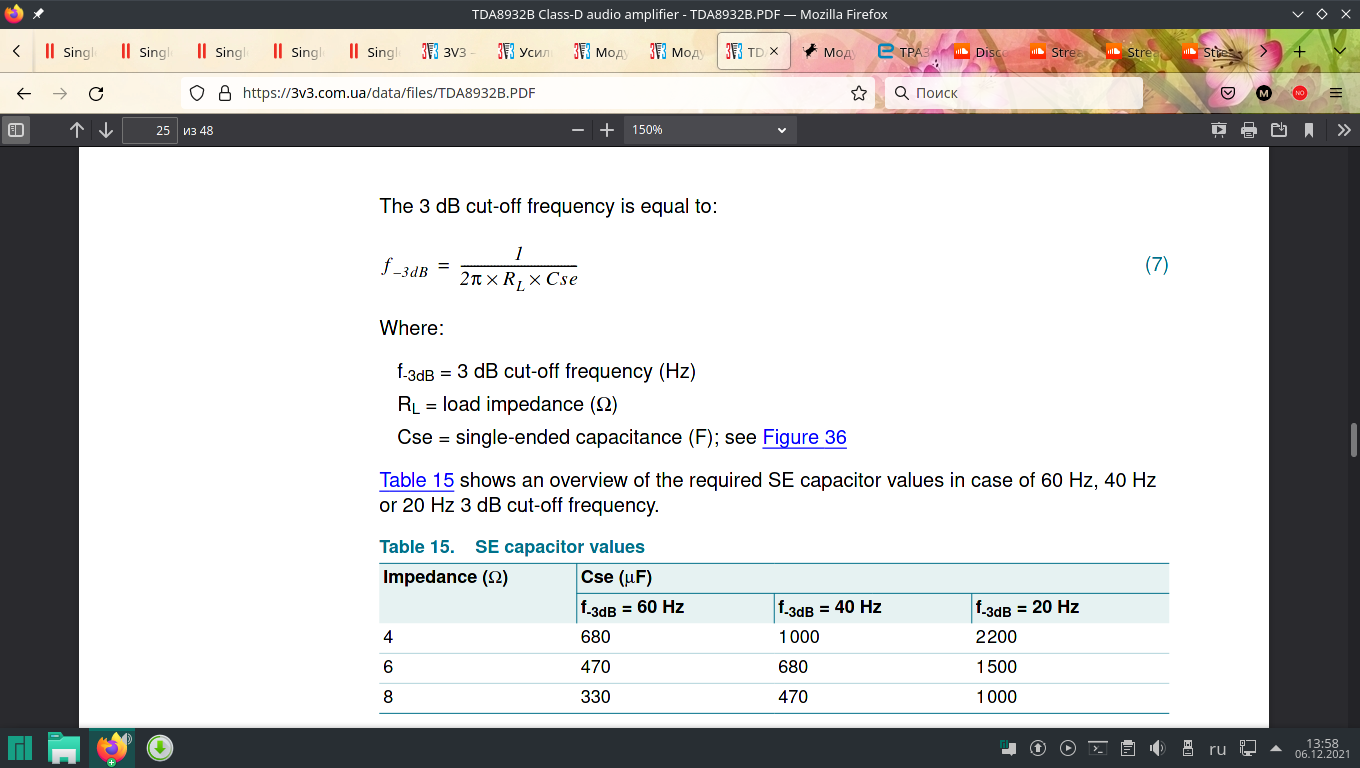Bookmark this page with the star

(858, 93)
